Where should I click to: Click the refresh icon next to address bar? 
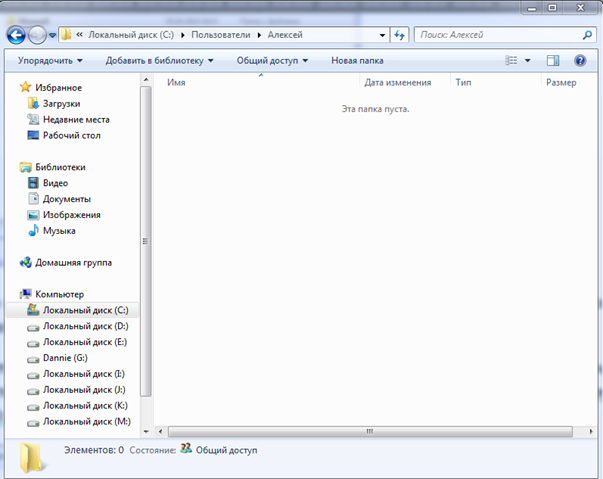coord(399,35)
